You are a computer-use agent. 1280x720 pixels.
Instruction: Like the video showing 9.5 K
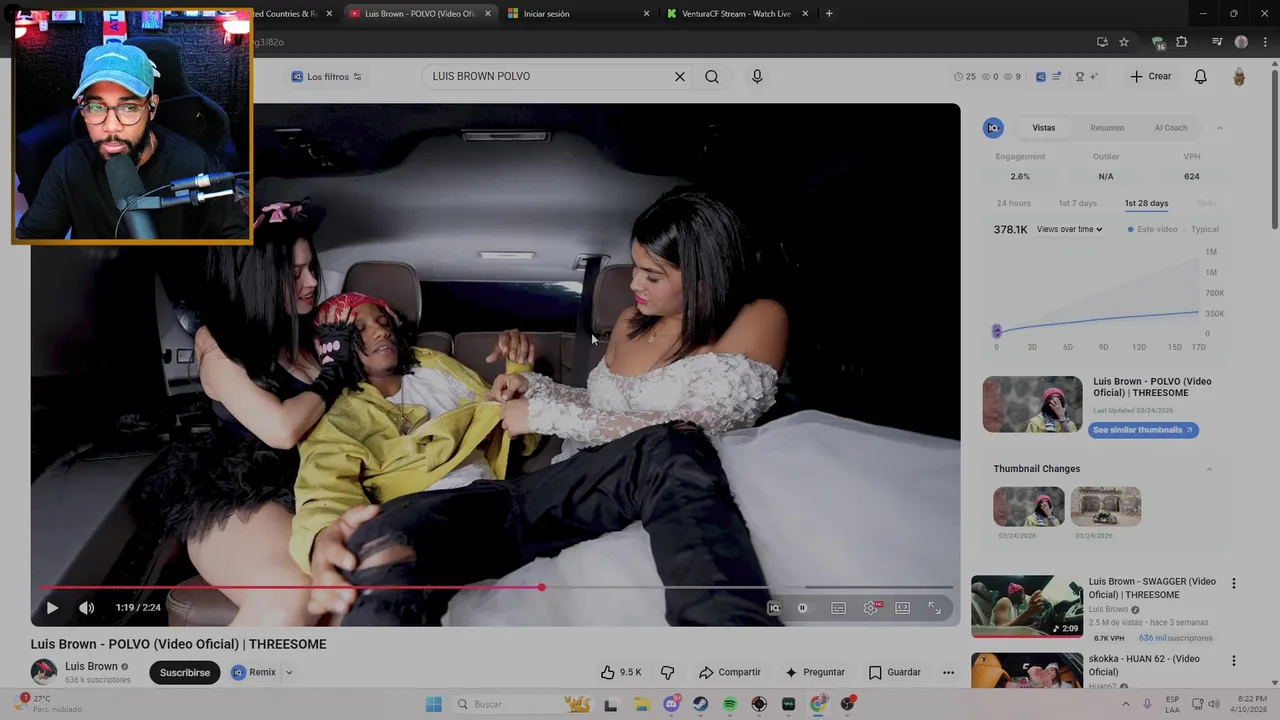click(621, 672)
